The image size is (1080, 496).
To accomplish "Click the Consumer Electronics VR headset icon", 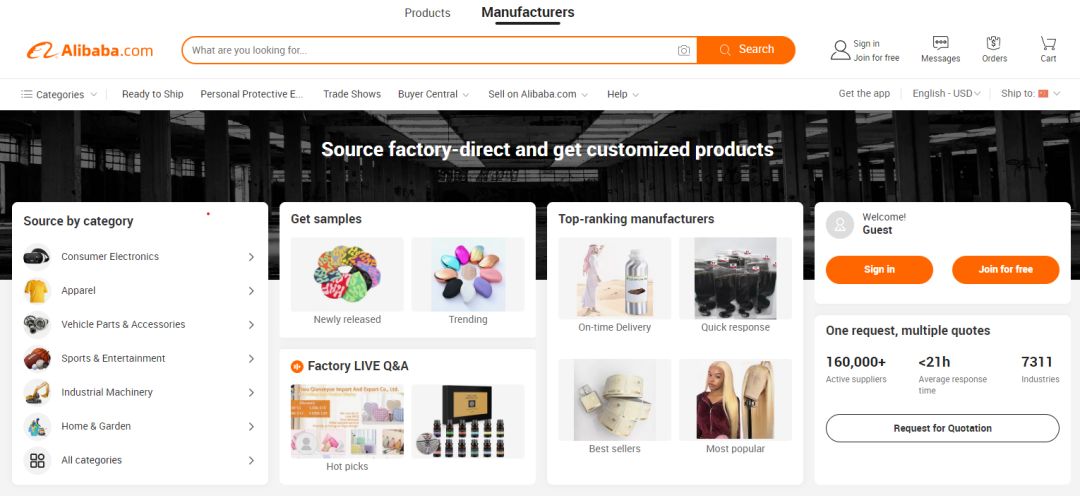I will [x=37, y=257].
